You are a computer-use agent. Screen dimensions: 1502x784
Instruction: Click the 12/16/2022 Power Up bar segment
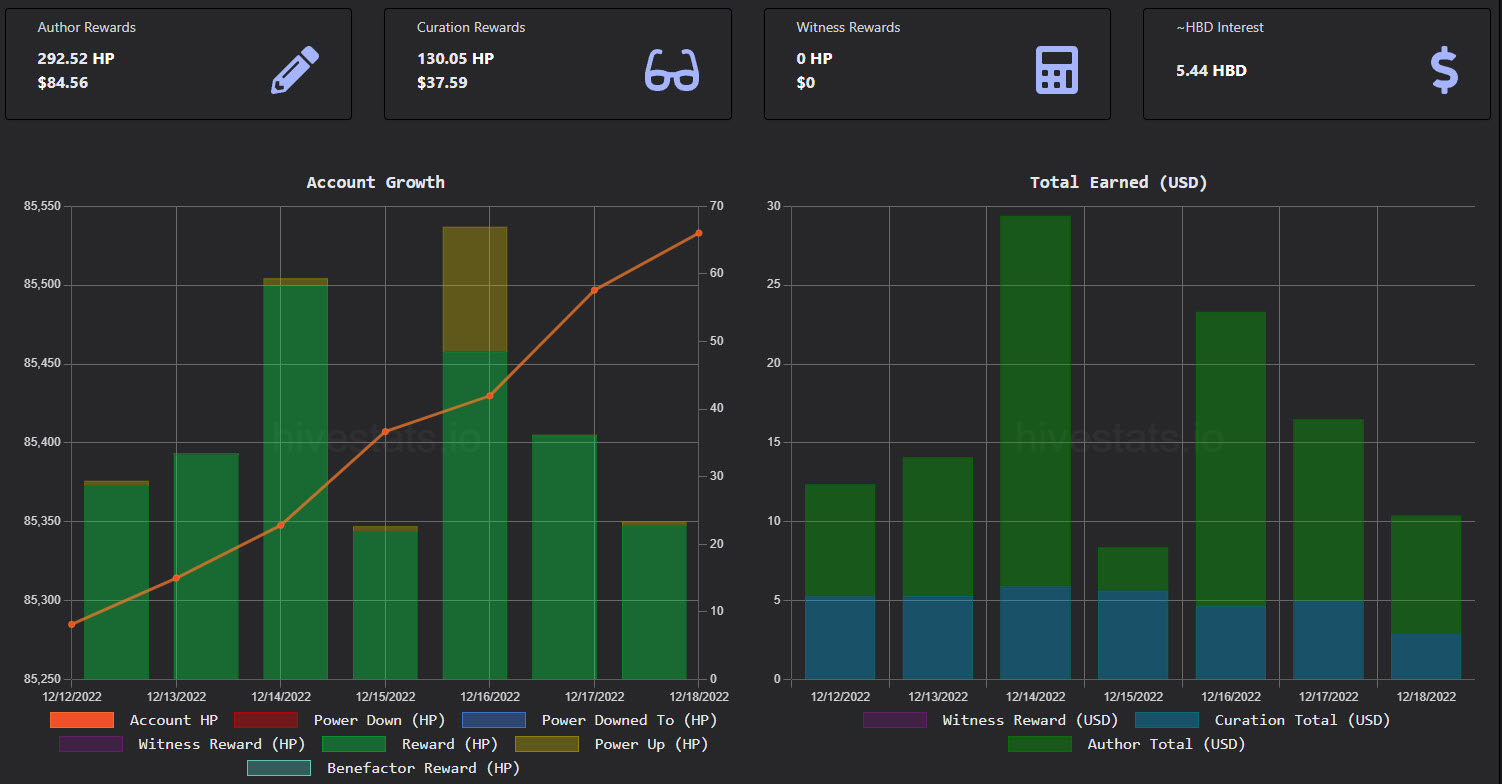[x=475, y=289]
